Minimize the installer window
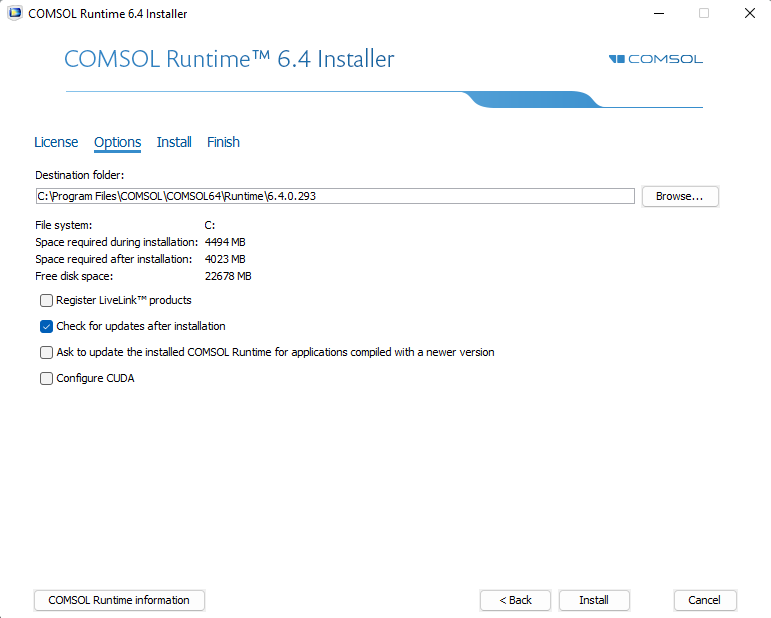 tap(658, 14)
